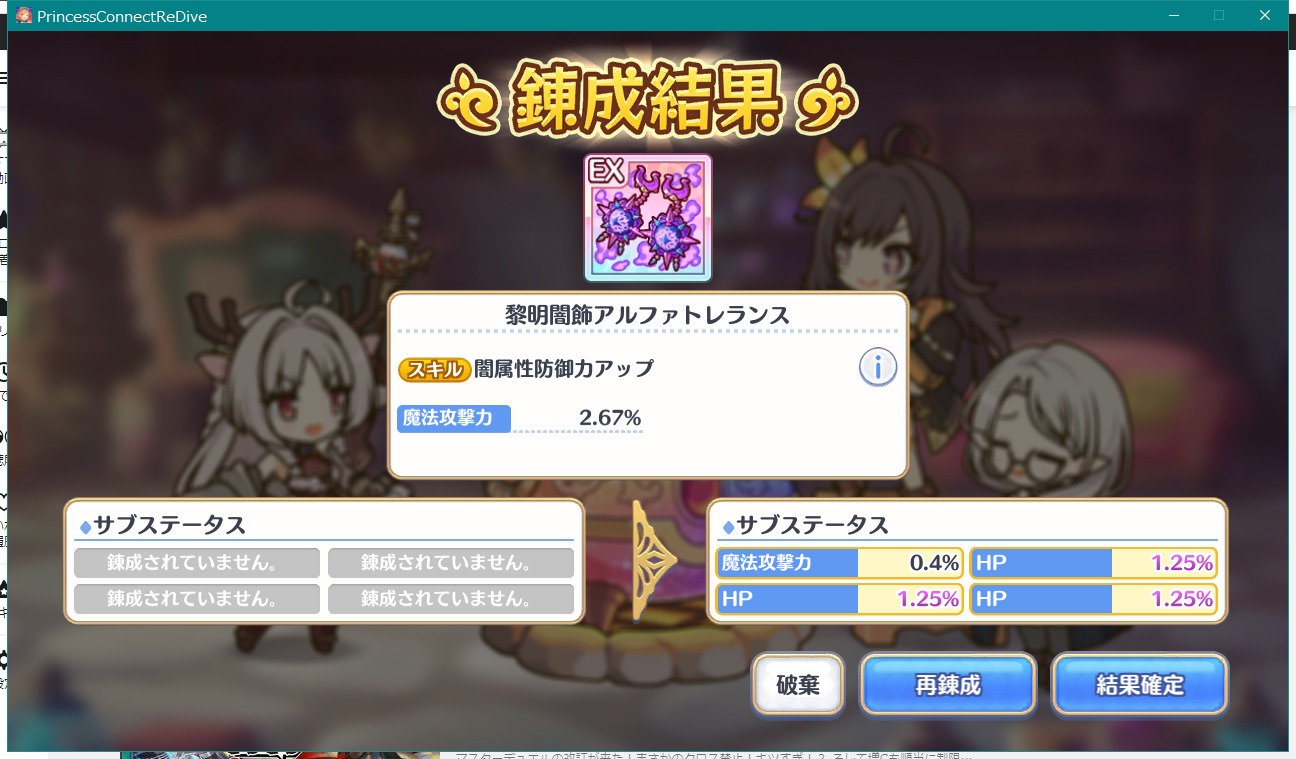This screenshot has width=1296, height=759.
Task: Click the 破棄 discard button
Action: tap(798, 685)
